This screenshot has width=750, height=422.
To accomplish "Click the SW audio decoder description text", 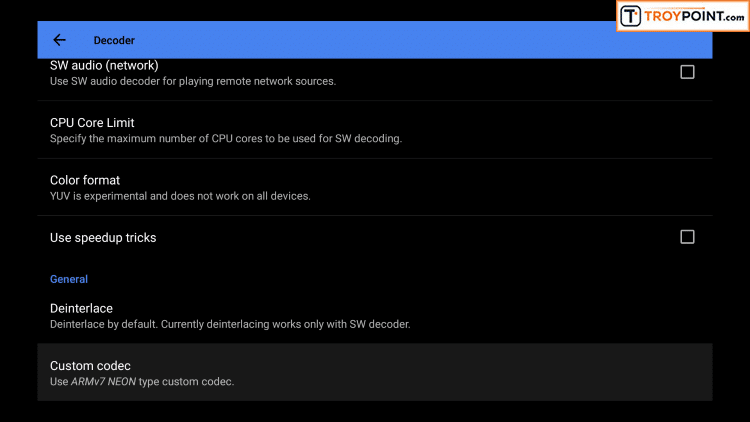I will [x=192, y=81].
